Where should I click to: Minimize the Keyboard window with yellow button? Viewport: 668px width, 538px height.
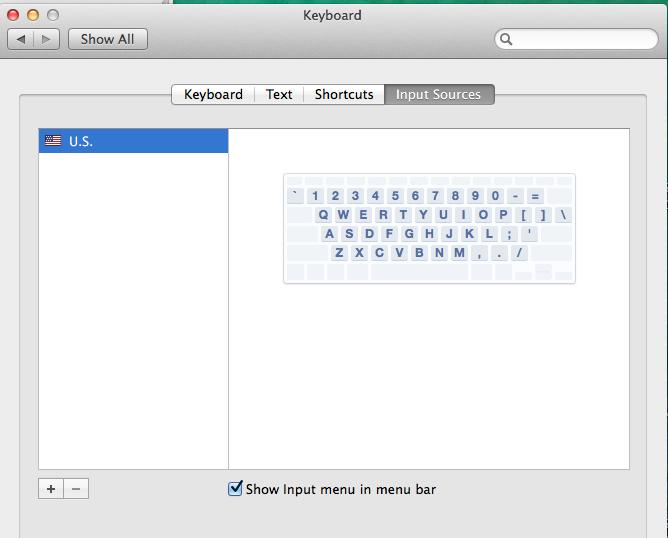33,15
